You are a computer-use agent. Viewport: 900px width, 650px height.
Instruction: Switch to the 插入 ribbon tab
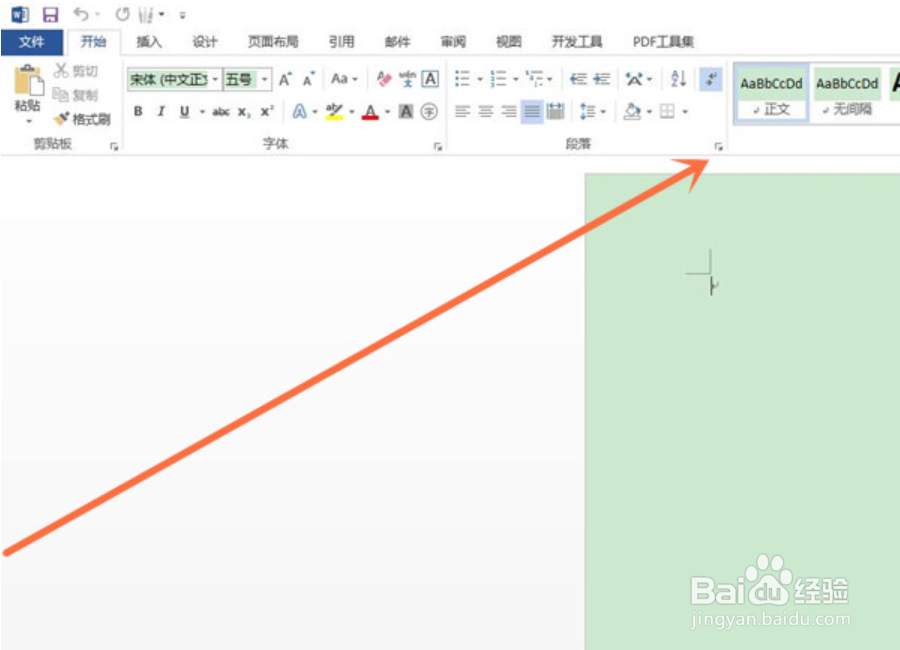tap(148, 41)
